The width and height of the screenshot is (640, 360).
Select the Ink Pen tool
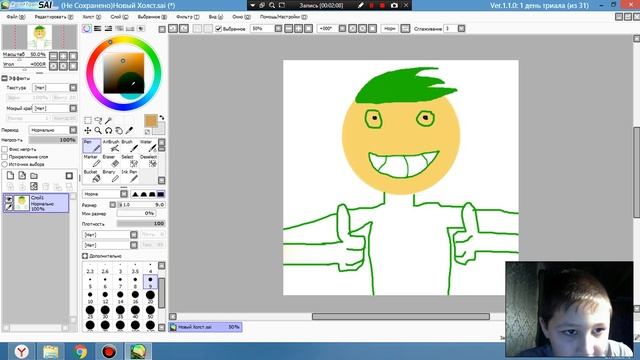pyautogui.click(x=129, y=176)
